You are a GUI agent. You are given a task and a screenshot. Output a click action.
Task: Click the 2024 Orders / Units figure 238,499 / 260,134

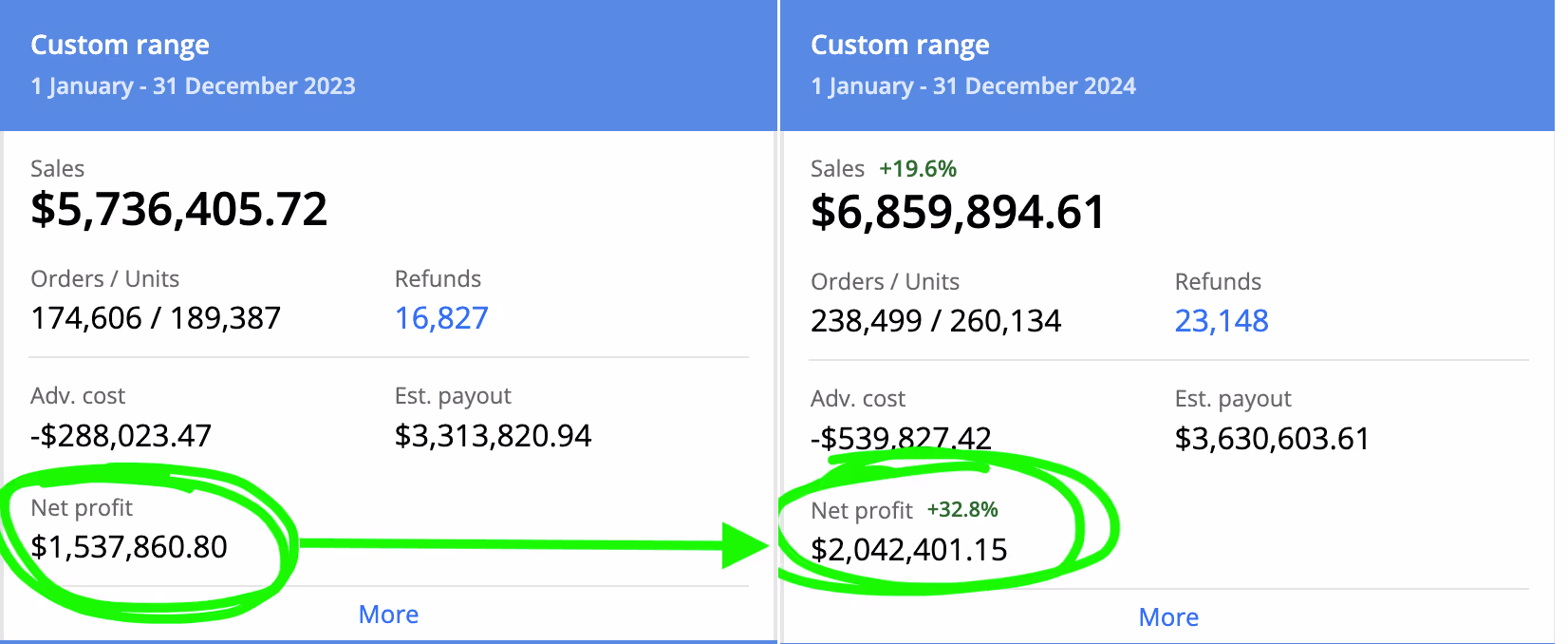click(936, 321)
